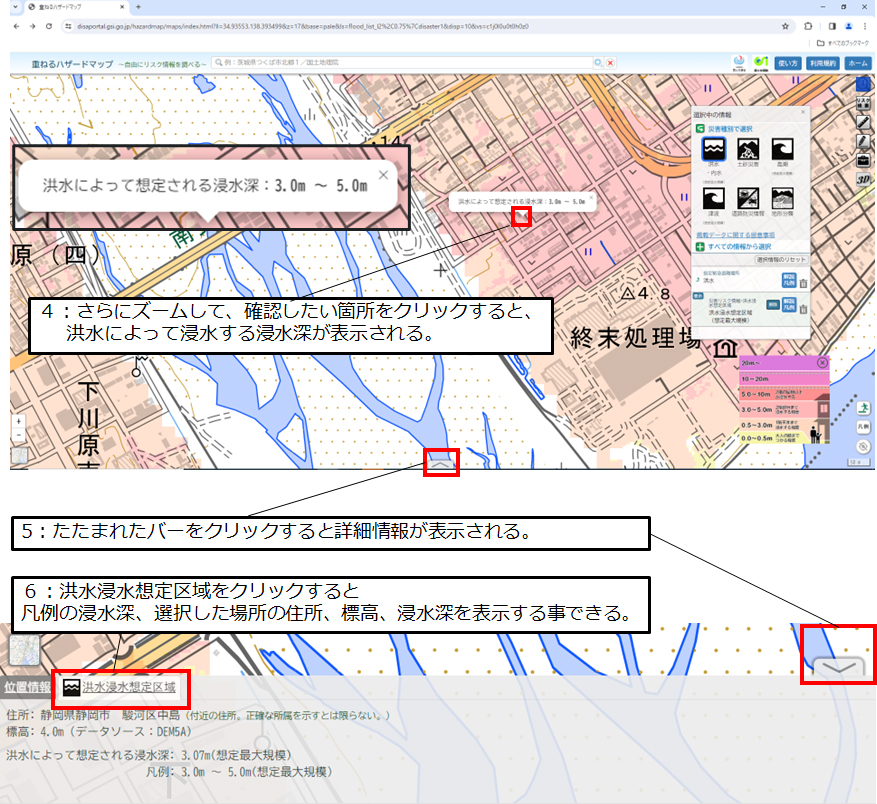Click the small blue button beside 洪水浸水想定区域
This screenshot has height=804, width=877.
coord(772,305)
